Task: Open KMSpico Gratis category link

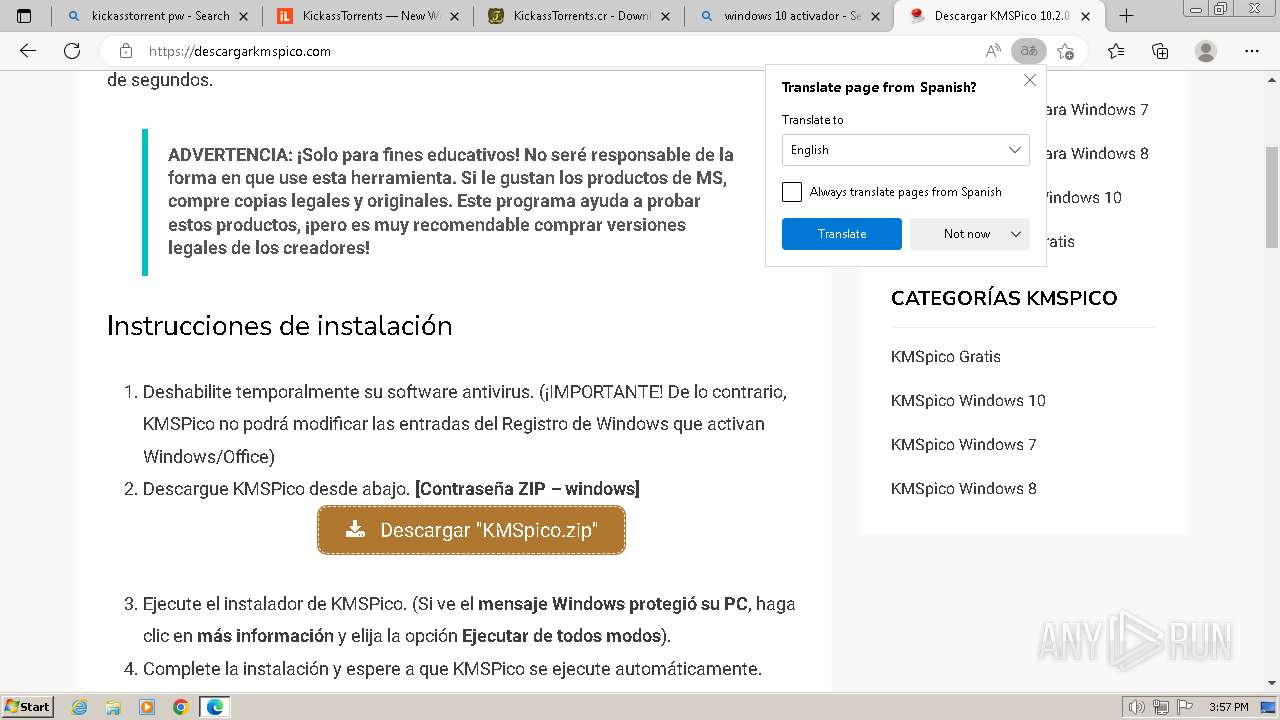Action: click(x=945, y=356)
